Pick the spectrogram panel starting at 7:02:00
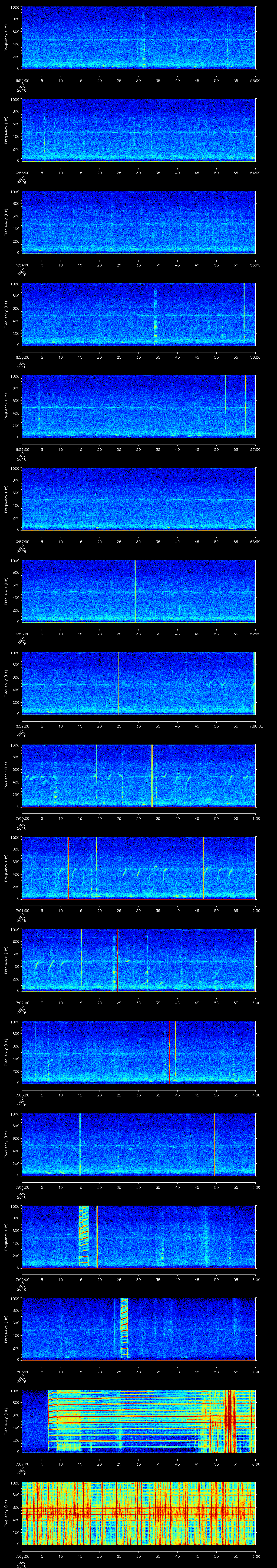The width and height of the screenshot is (277, 1568). point(139,960)
